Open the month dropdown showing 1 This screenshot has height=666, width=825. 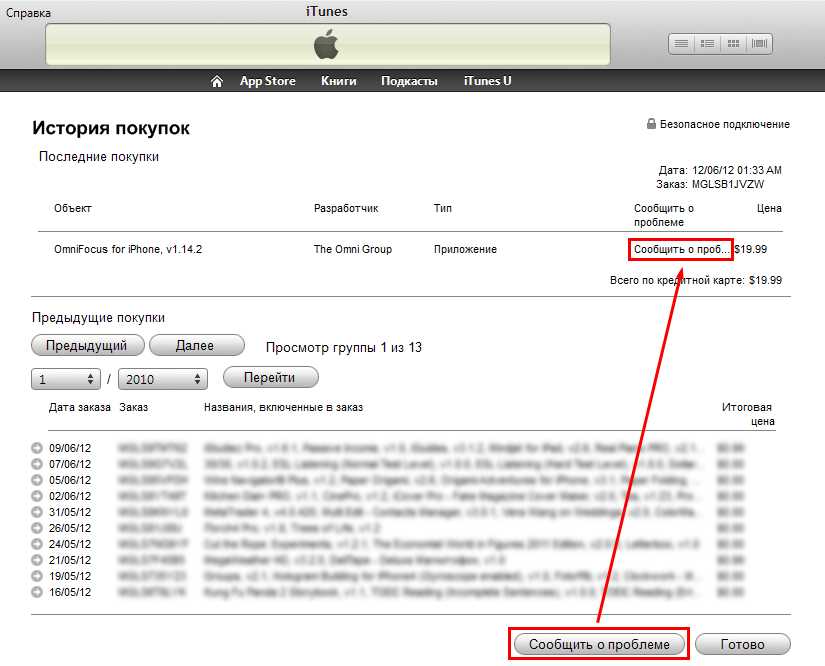66,379
